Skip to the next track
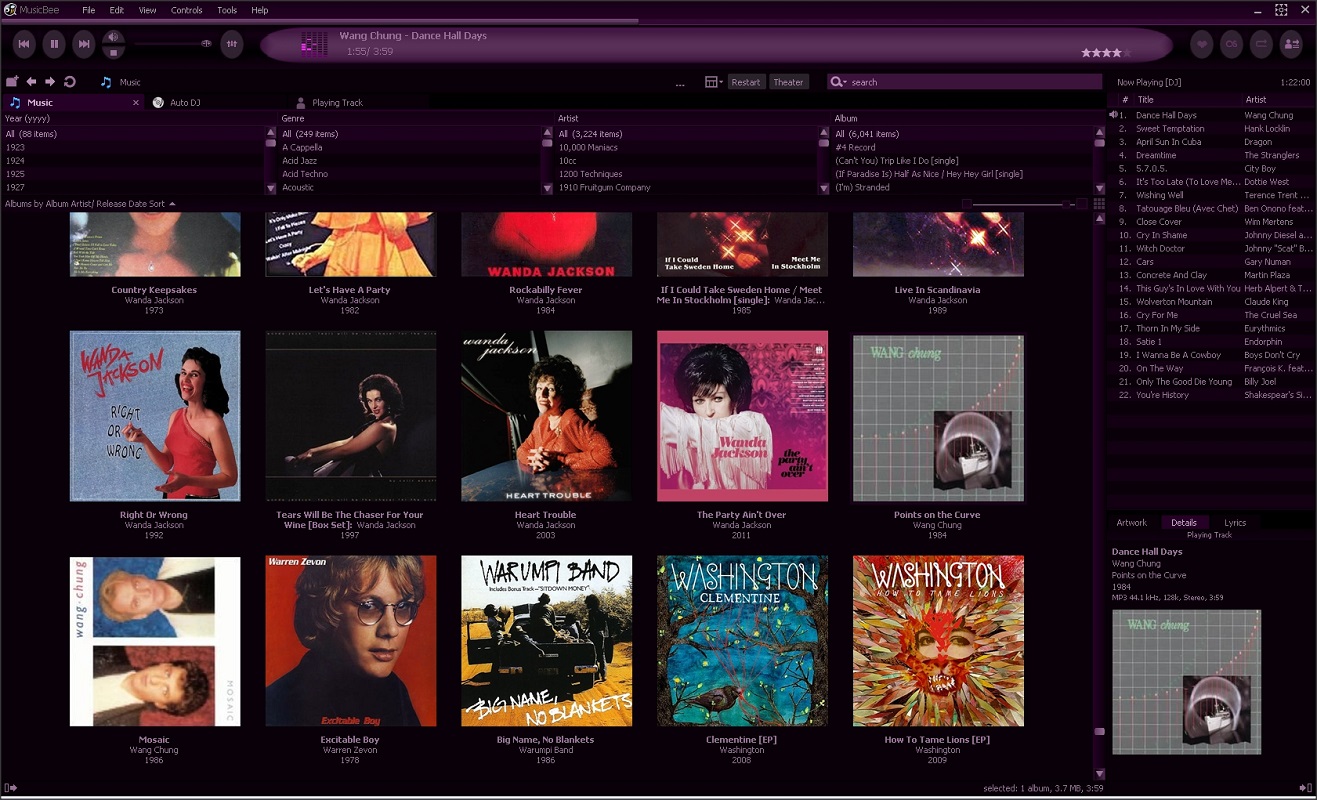Image resolution: width=1317 pixels, height=800 pixels. point(85,44)
